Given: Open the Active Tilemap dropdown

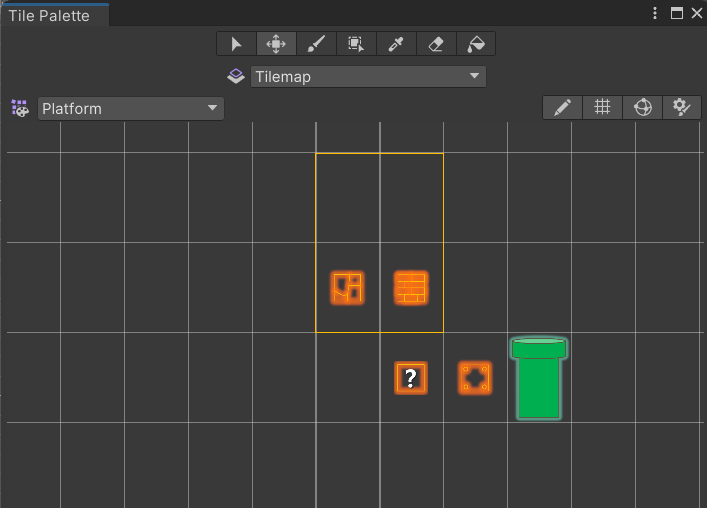Looking at the screenshot, I should [x=368, y=77].
